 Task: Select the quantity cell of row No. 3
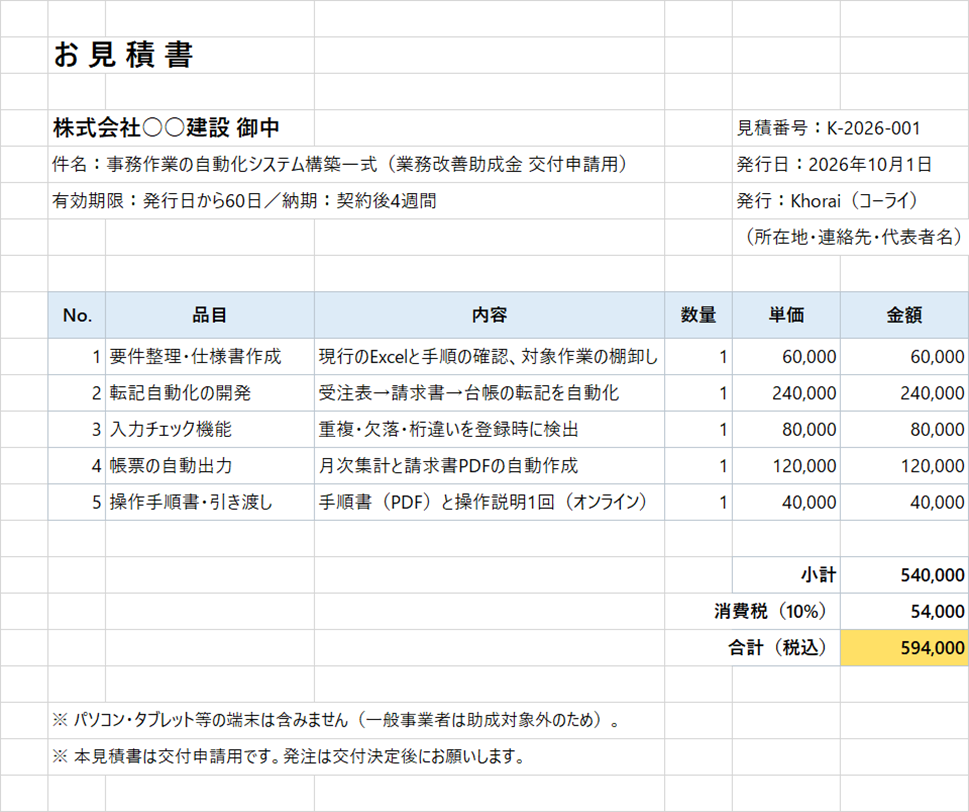[x=698, y=429]
